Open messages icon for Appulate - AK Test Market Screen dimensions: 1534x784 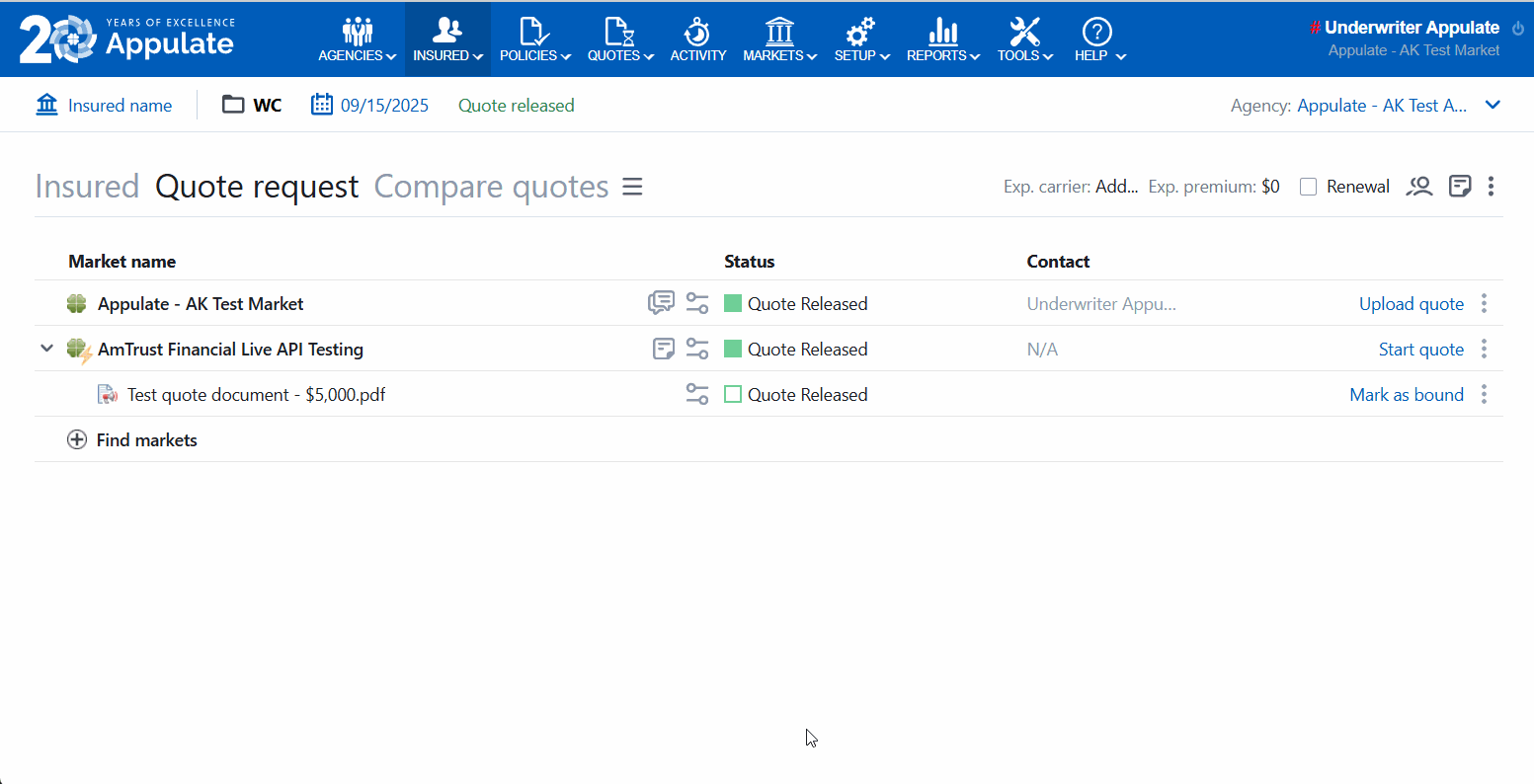tap(662, 303)
